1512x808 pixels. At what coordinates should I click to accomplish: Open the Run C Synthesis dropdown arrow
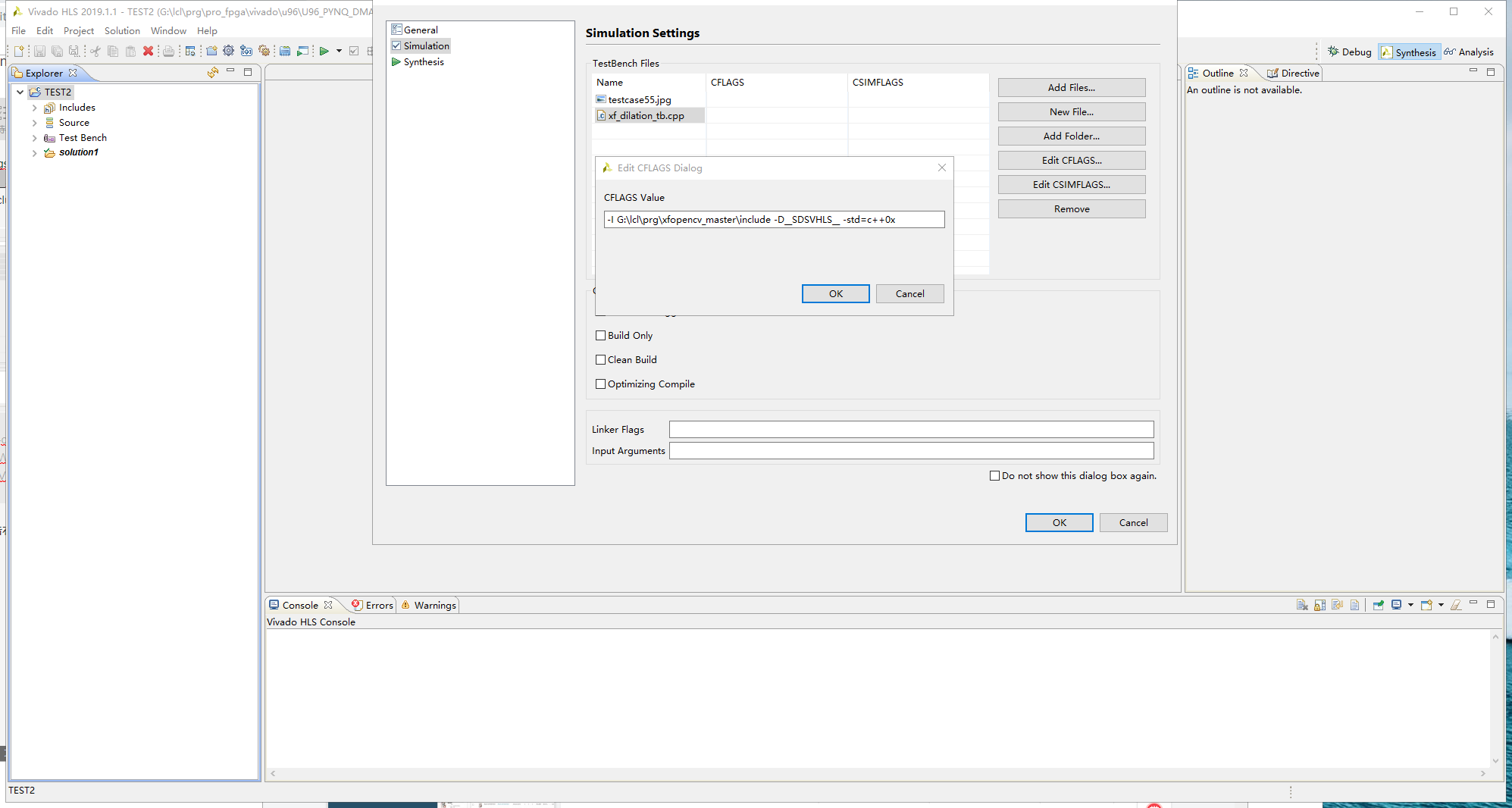[339, 51]
